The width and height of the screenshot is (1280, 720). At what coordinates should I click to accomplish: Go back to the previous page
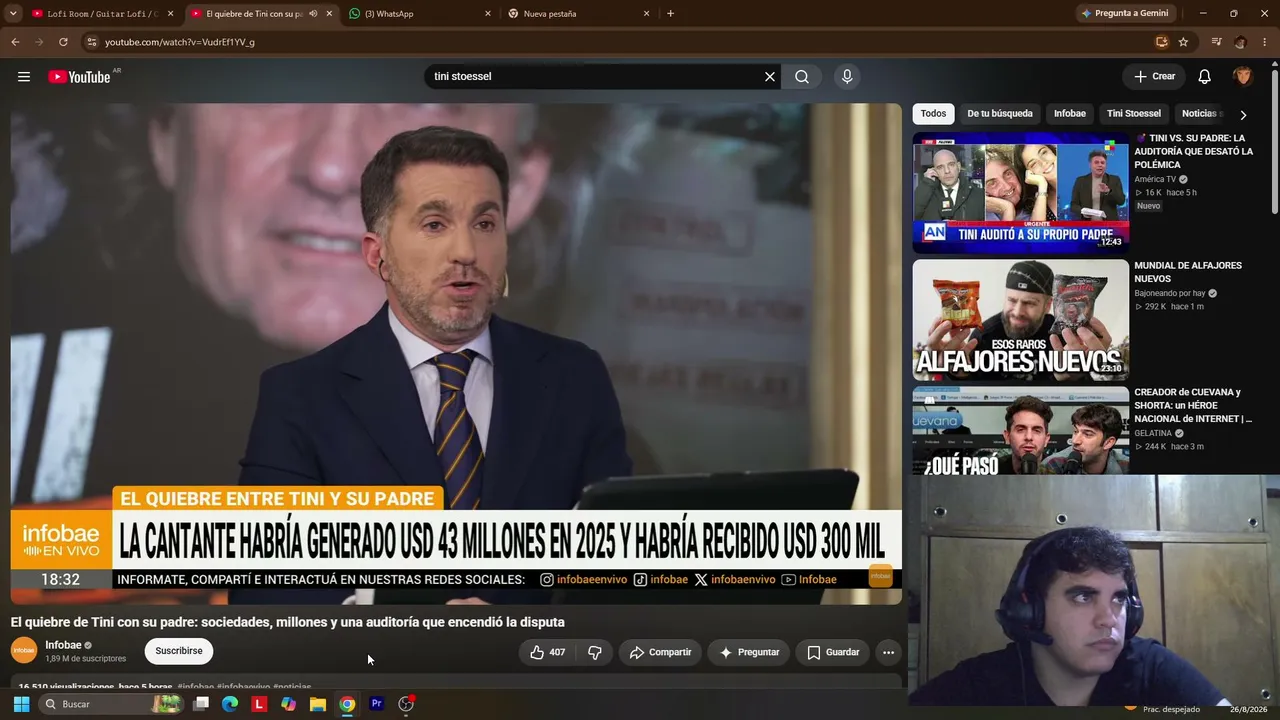[15, 42]
